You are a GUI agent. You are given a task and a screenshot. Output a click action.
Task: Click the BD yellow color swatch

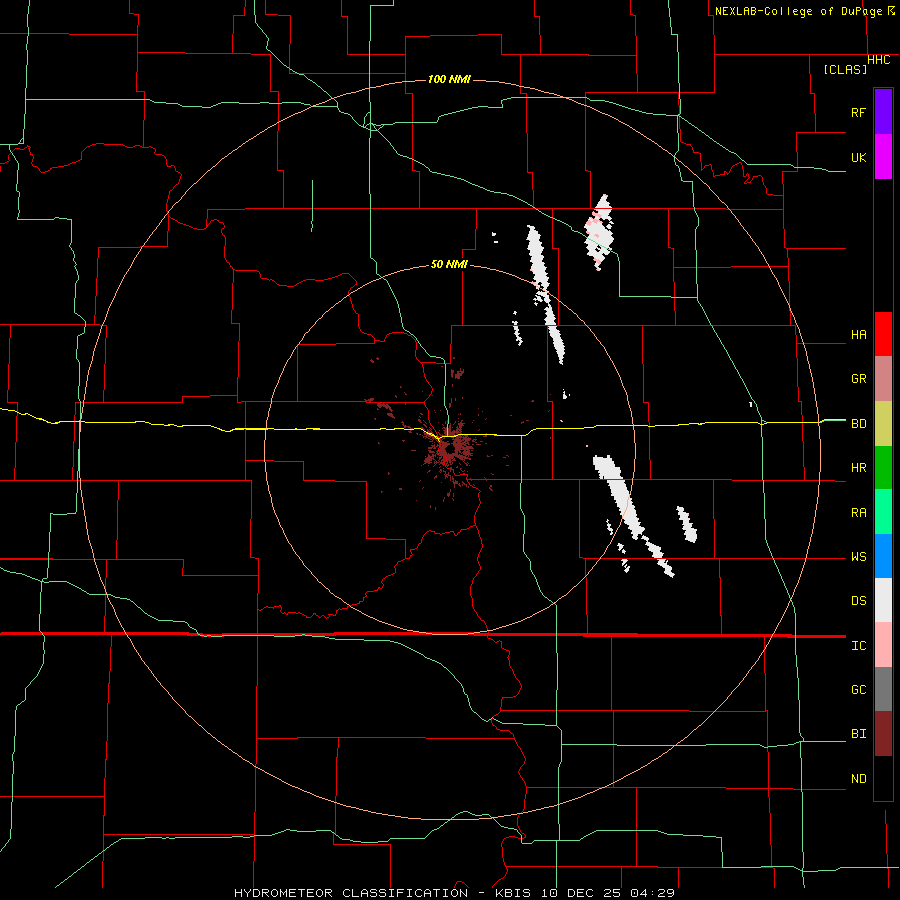pyautogui.click(x=883, y=423)
